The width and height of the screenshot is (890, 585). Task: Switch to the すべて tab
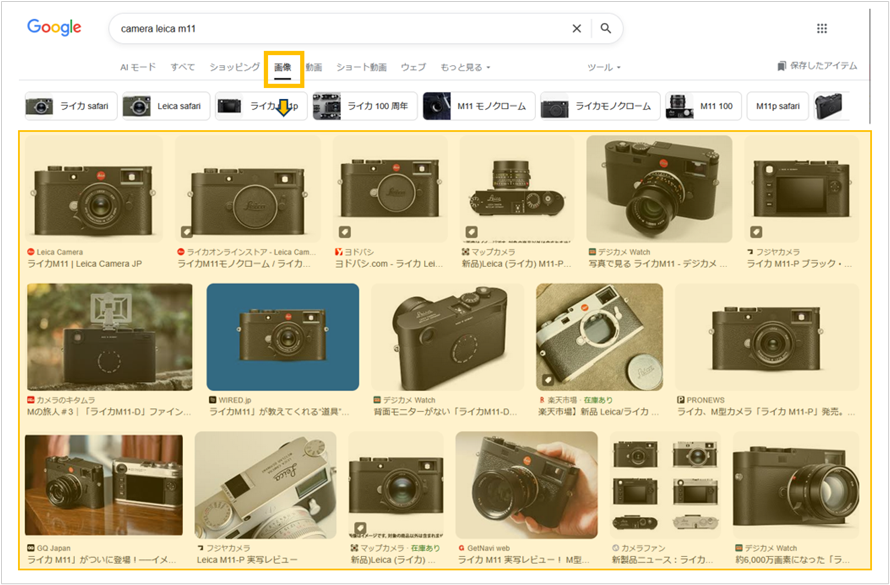point(182,66)
